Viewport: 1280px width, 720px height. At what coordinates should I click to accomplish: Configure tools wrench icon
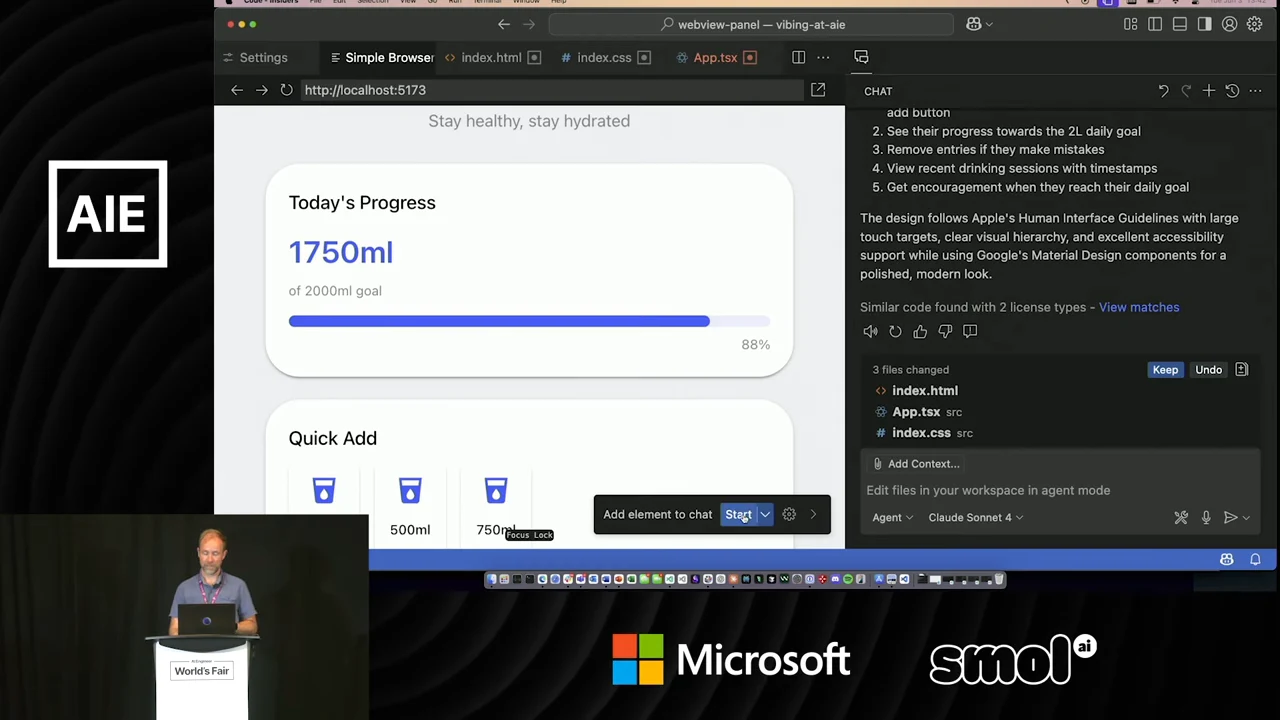1181,517
